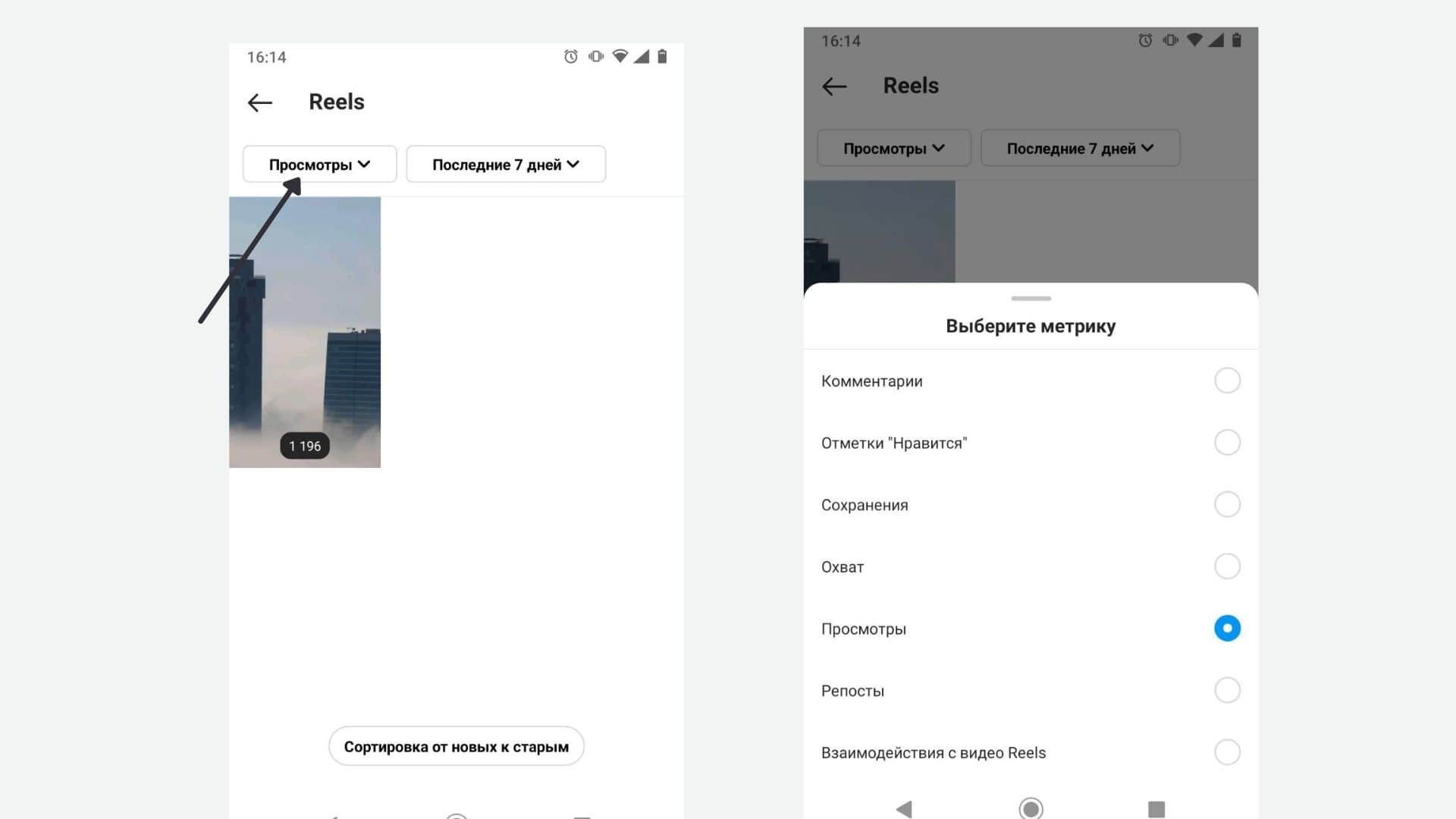Tap Reels title in right screen
The height and width of the screenshot is (819, 1456).
911,86
